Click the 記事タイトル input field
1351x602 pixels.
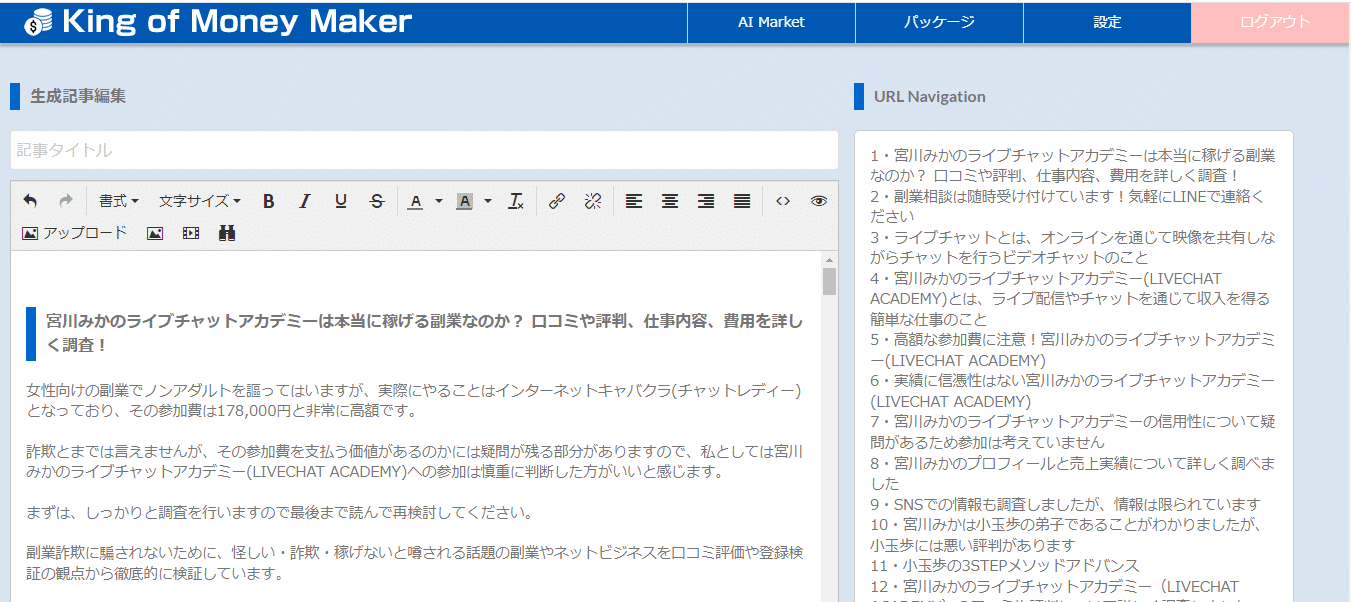[424, 150]
